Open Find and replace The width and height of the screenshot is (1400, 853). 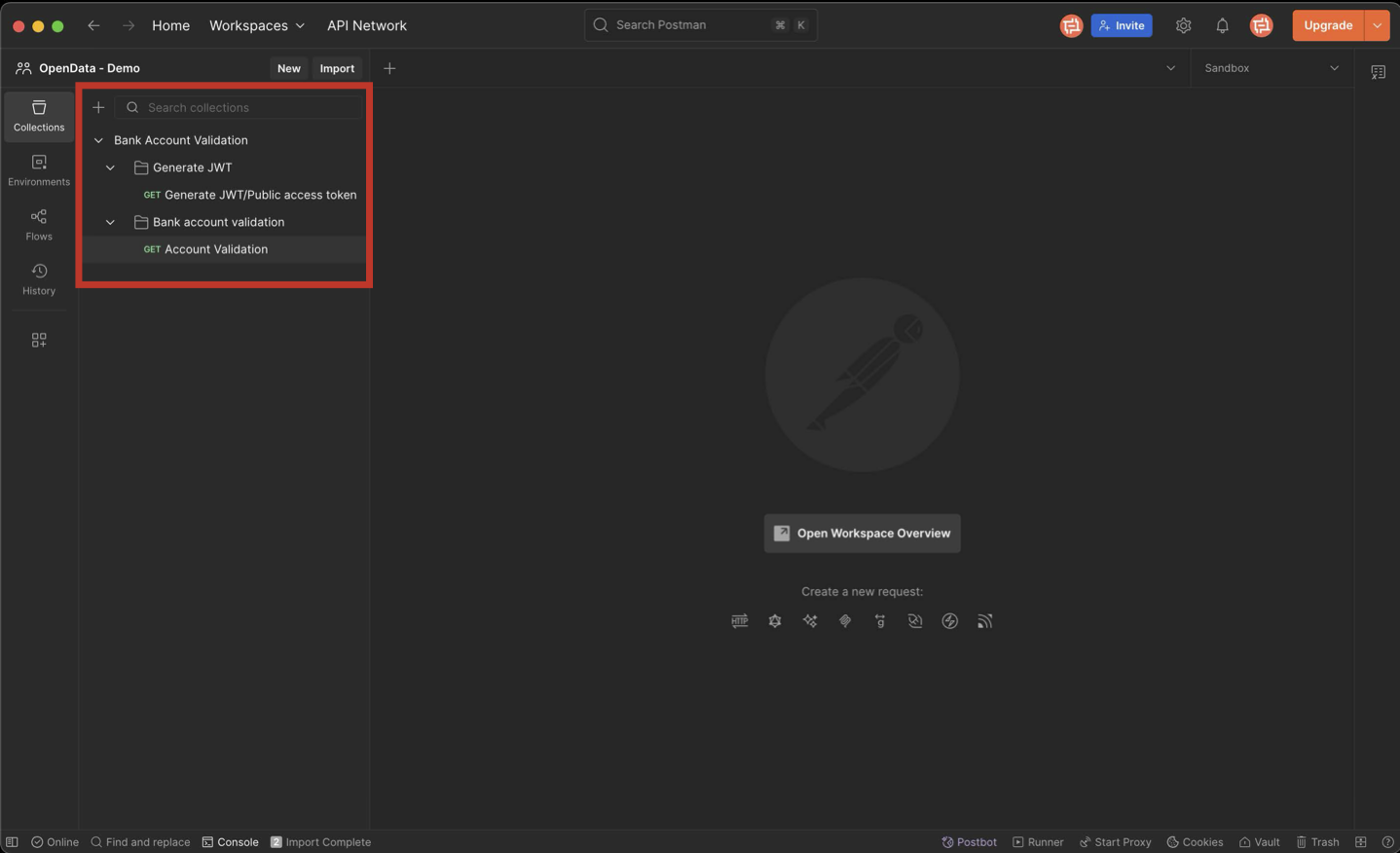(x=140, y=842)
